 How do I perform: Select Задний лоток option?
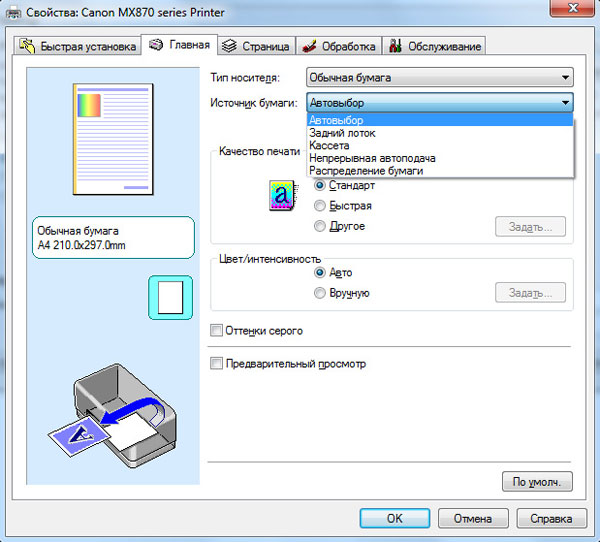coord(440,133)
